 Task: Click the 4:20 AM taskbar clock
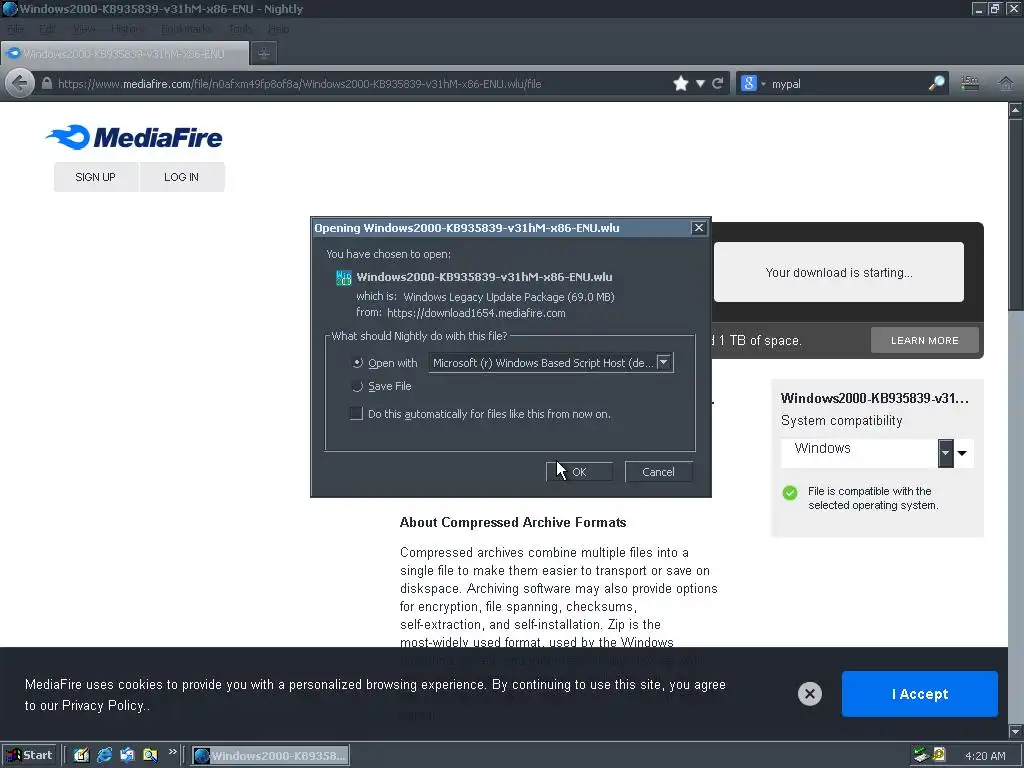[x=985, y=756]
